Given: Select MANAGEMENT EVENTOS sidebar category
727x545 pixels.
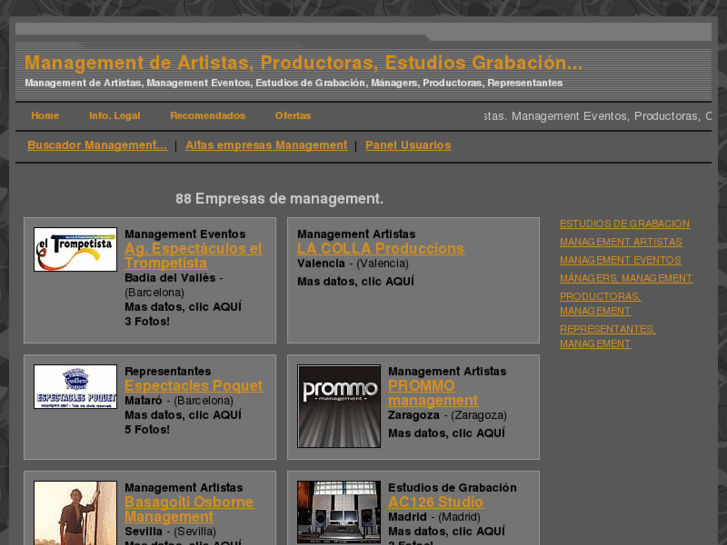Looking at the screenshot, I should point(620,260).
